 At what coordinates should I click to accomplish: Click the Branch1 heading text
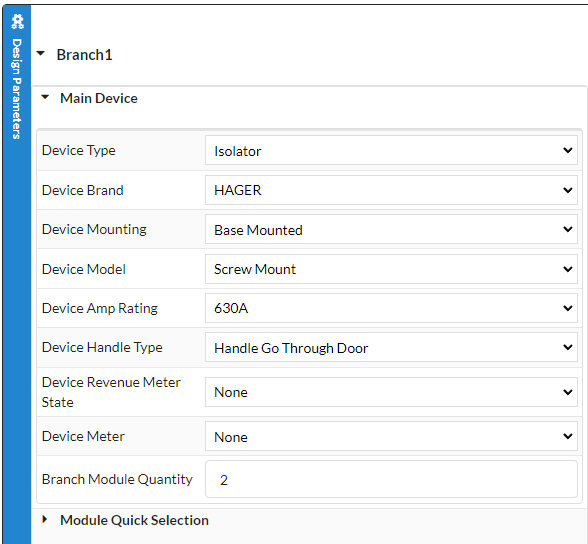(x=84, y=55)
